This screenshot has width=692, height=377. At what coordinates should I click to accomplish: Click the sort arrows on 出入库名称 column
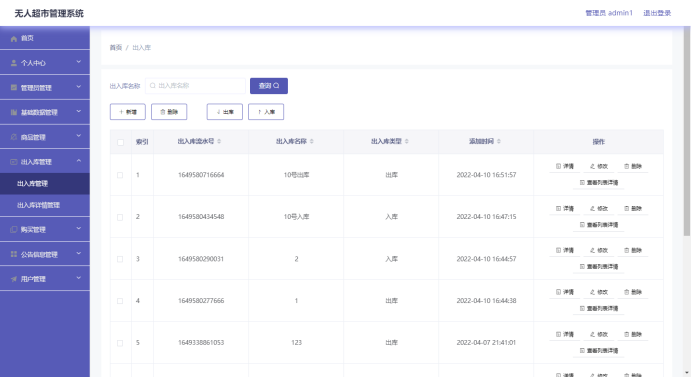coord(312,141)
